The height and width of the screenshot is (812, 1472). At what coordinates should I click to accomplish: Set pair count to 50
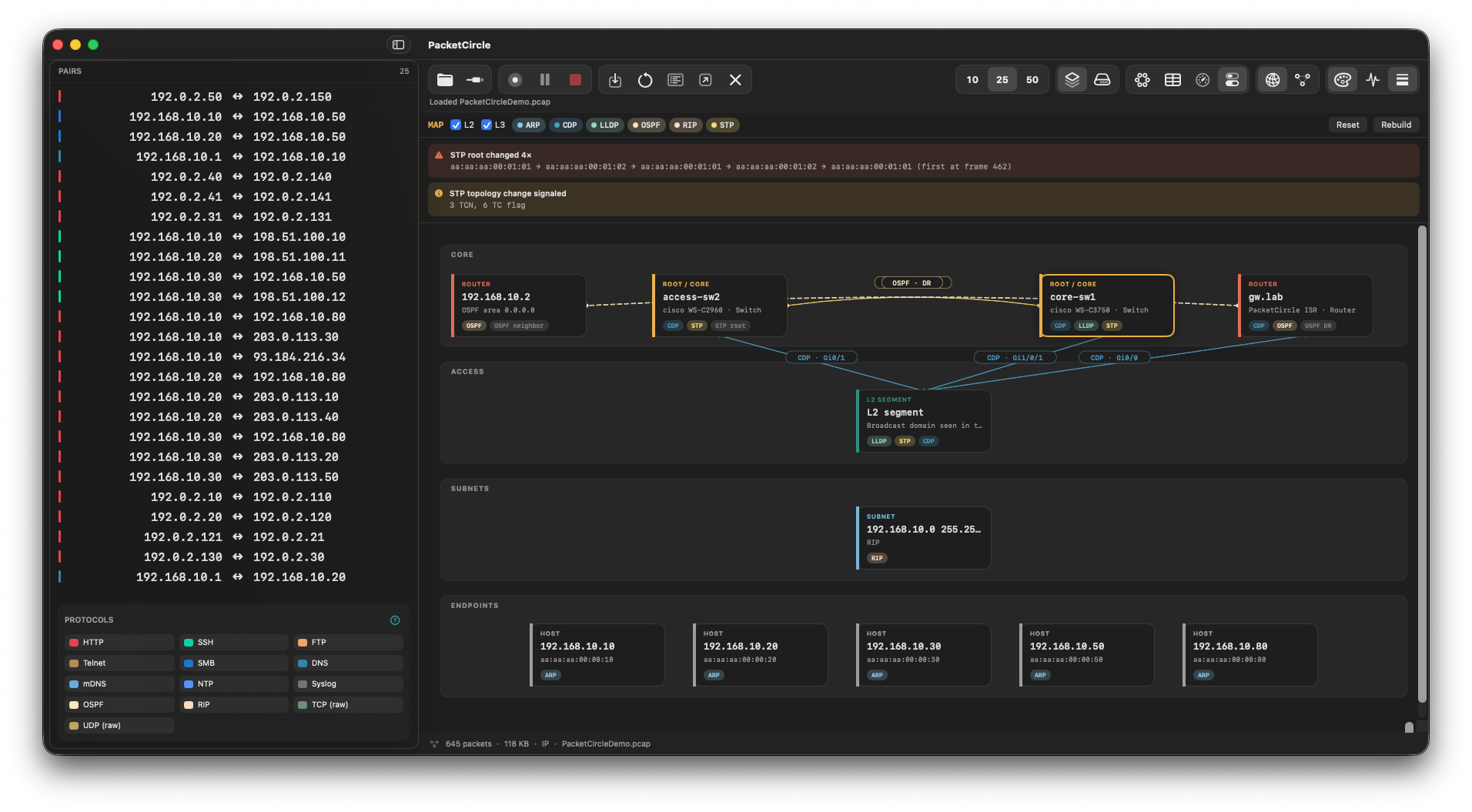point(1032,80)
